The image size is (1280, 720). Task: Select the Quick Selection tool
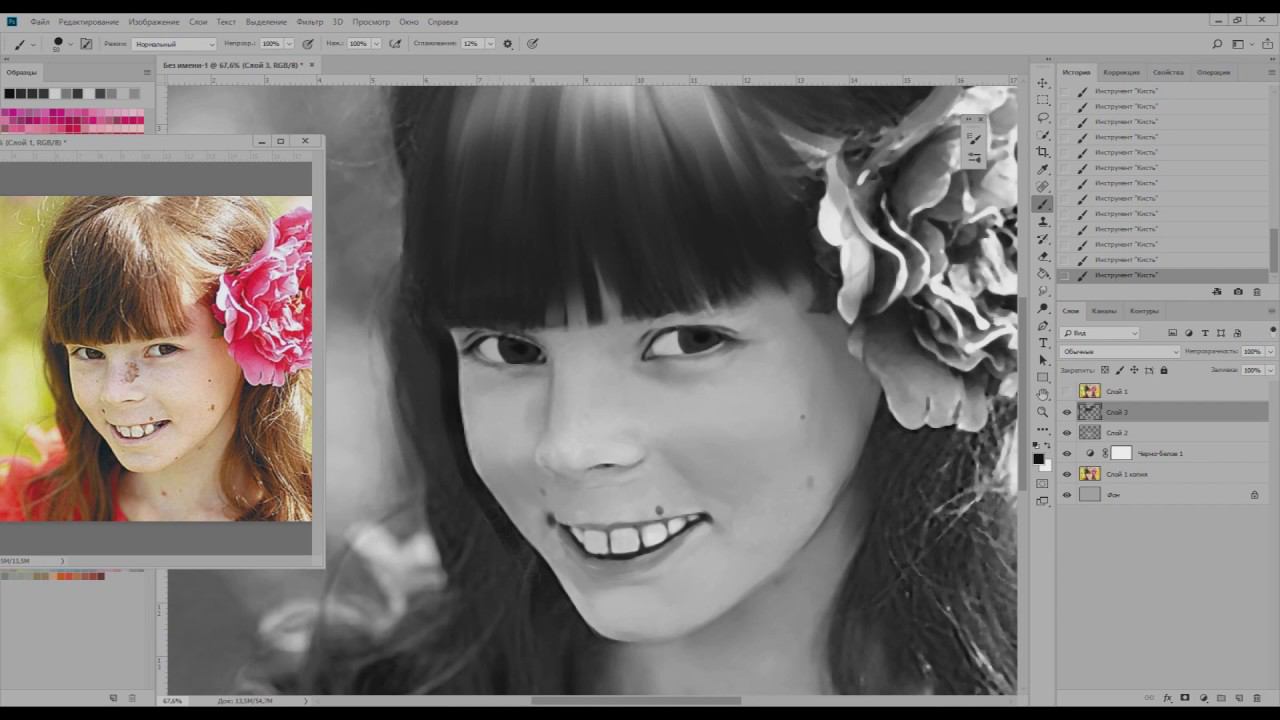click(x=1043, y=135)
